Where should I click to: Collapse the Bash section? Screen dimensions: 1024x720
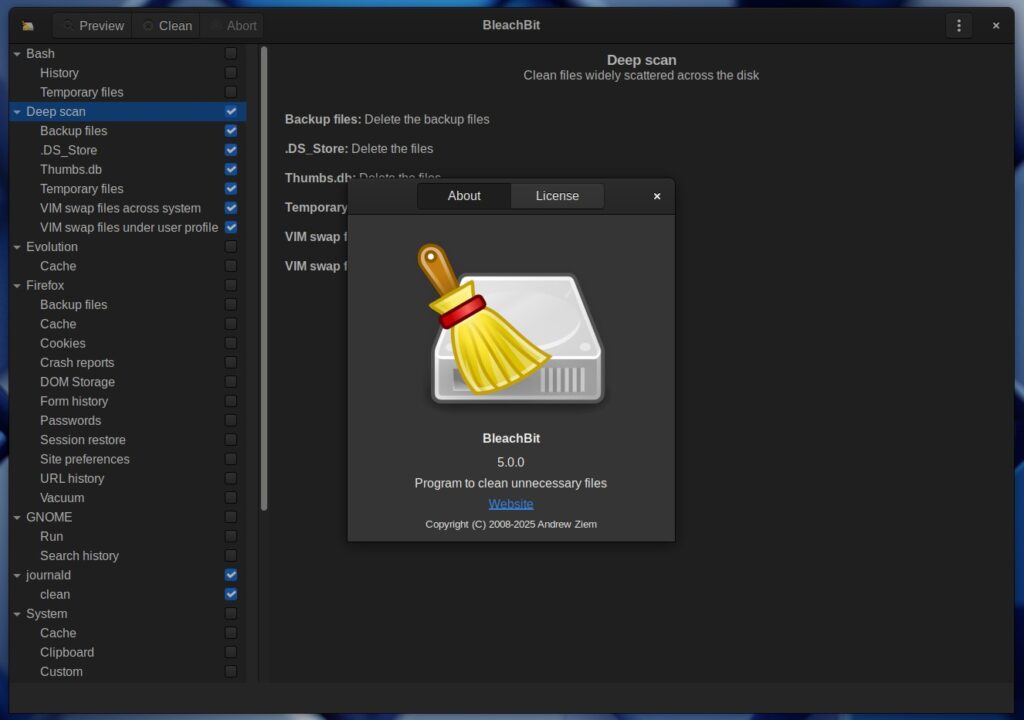coord(16,53)
